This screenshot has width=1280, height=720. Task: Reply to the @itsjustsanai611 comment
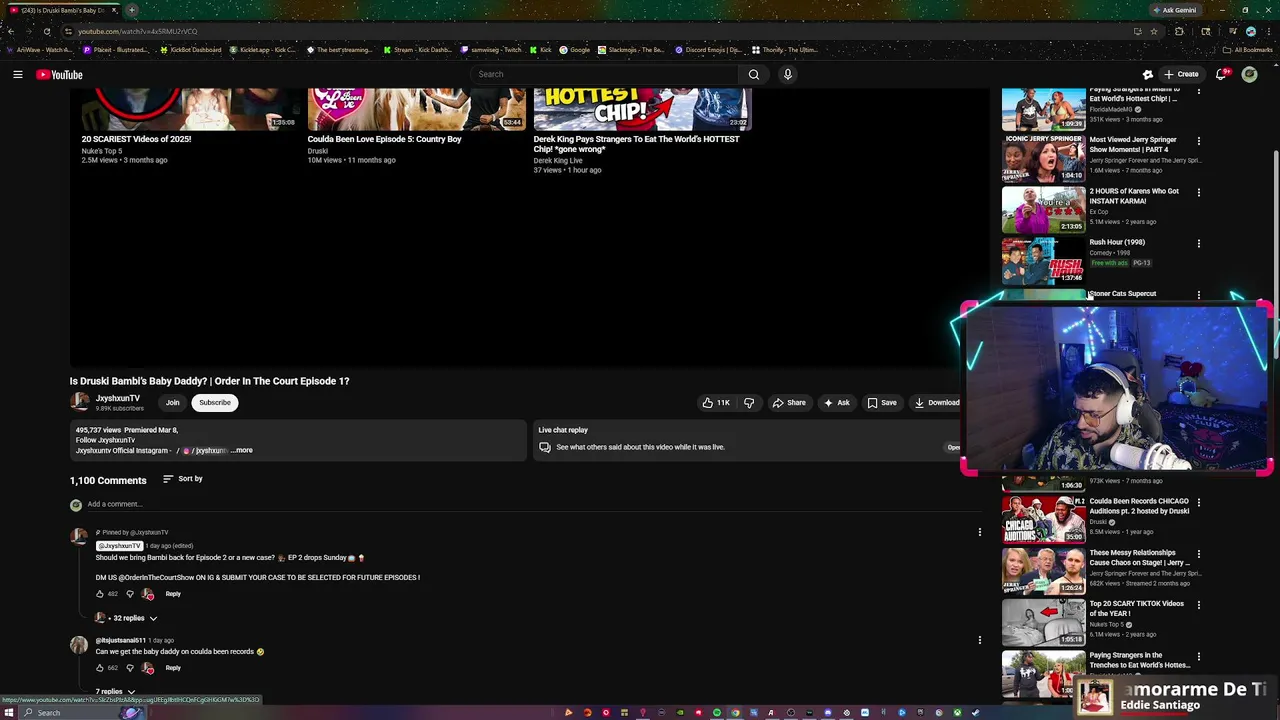point(173,668)
